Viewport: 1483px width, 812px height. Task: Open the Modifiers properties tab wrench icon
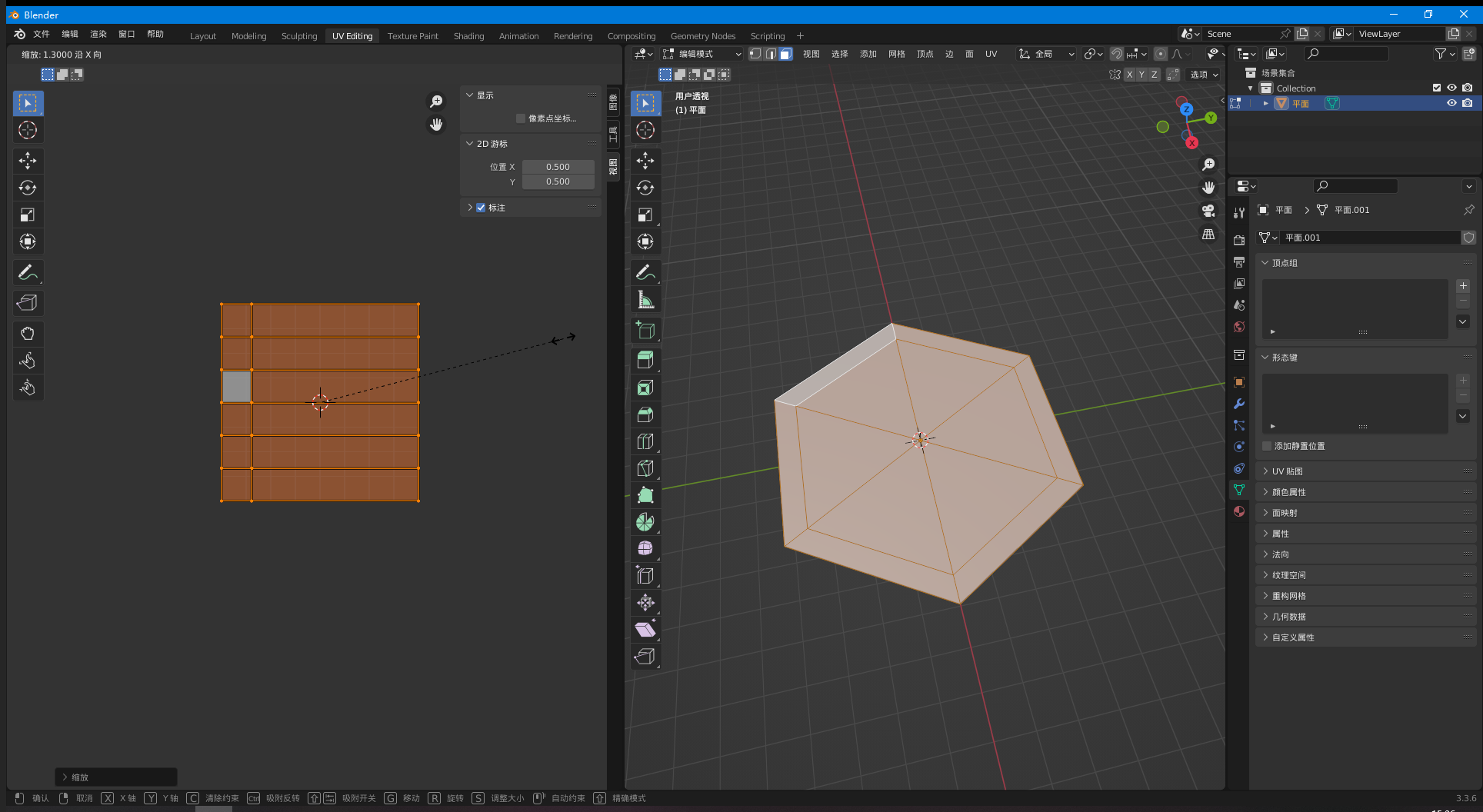(1239, 404)
